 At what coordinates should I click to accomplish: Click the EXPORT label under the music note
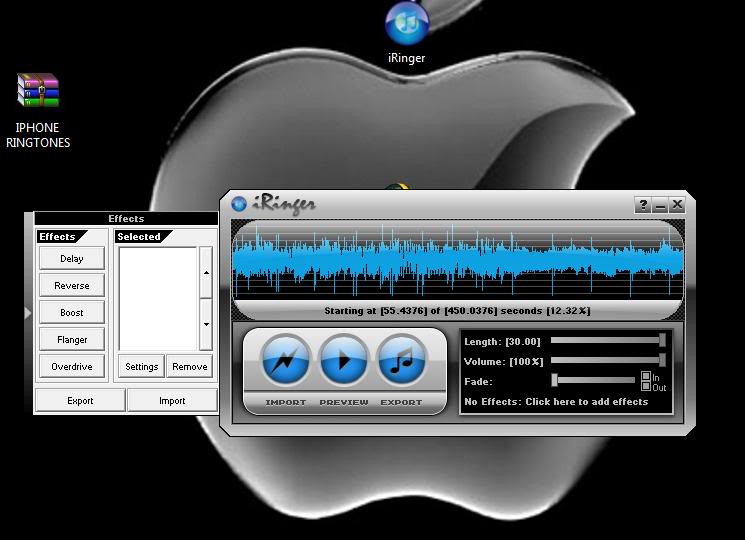[x=401, y=402]
